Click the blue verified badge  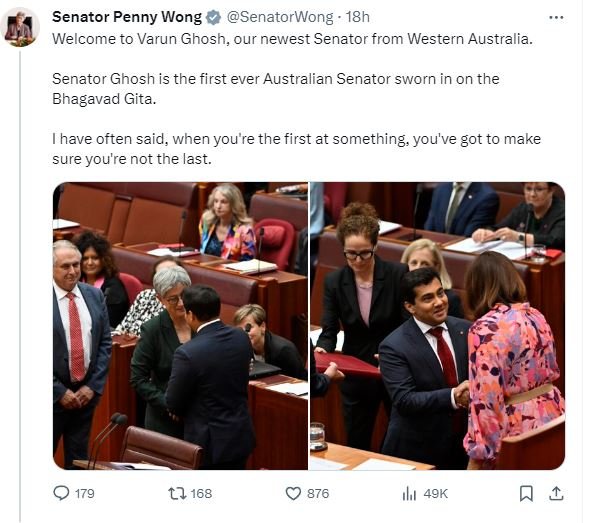tap(213, 17)
